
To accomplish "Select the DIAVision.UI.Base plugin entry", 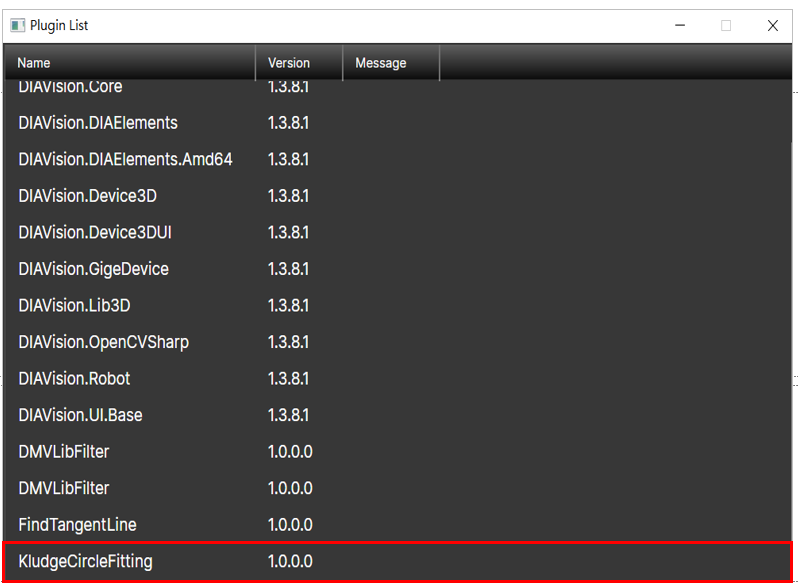I will (80, 415).
